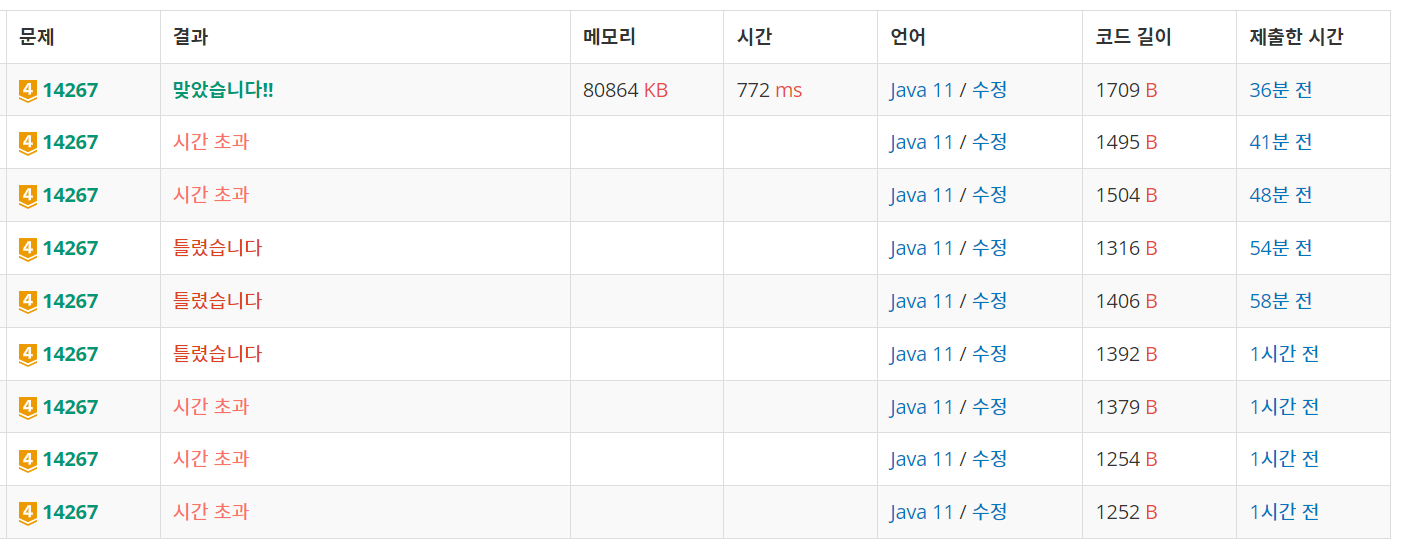The width and height of the screenshot is (1407, 551).
Task: Click the 틀렸습니다 result in the 1392 B row
Action: tap(217, 354)
